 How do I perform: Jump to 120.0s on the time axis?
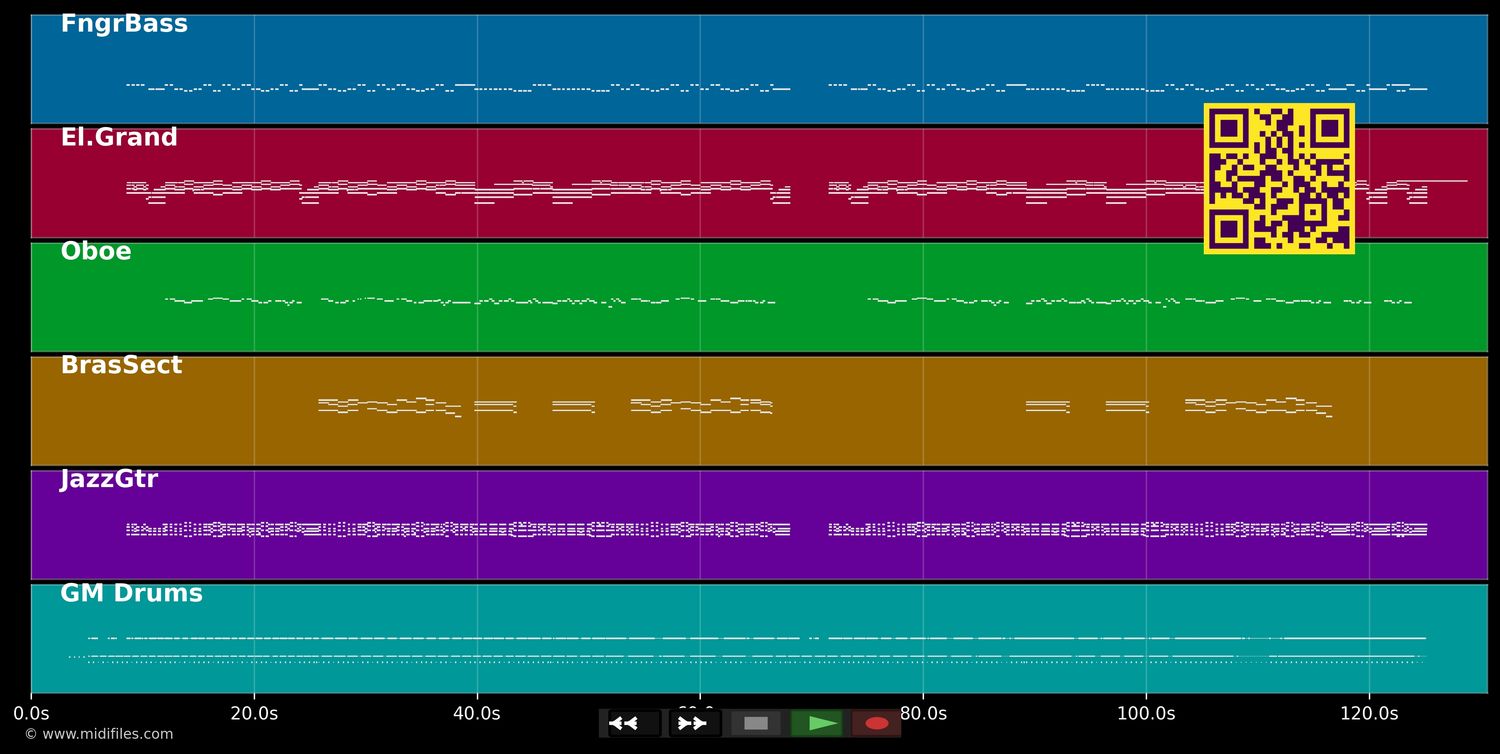[1369, 714]
